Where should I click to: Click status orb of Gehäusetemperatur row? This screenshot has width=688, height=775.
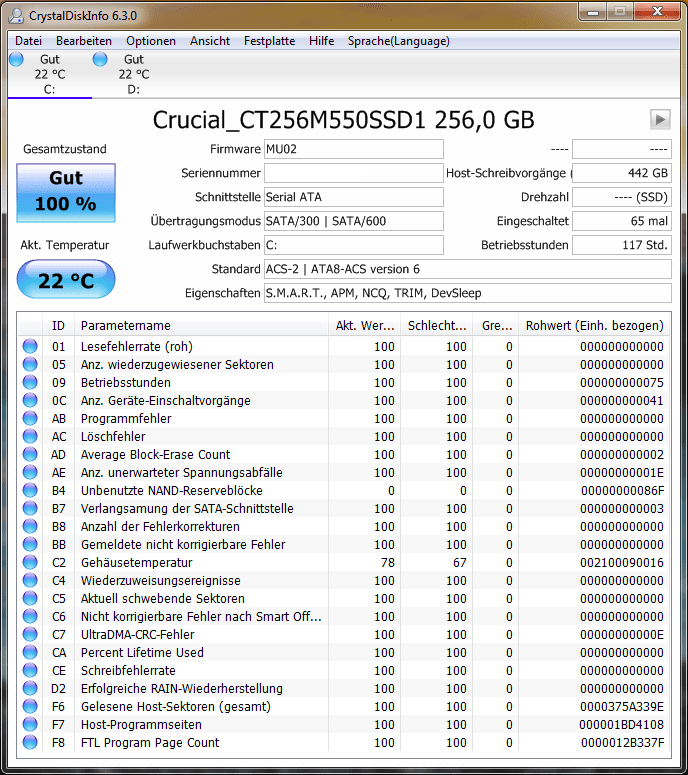(x=30, y=562)
